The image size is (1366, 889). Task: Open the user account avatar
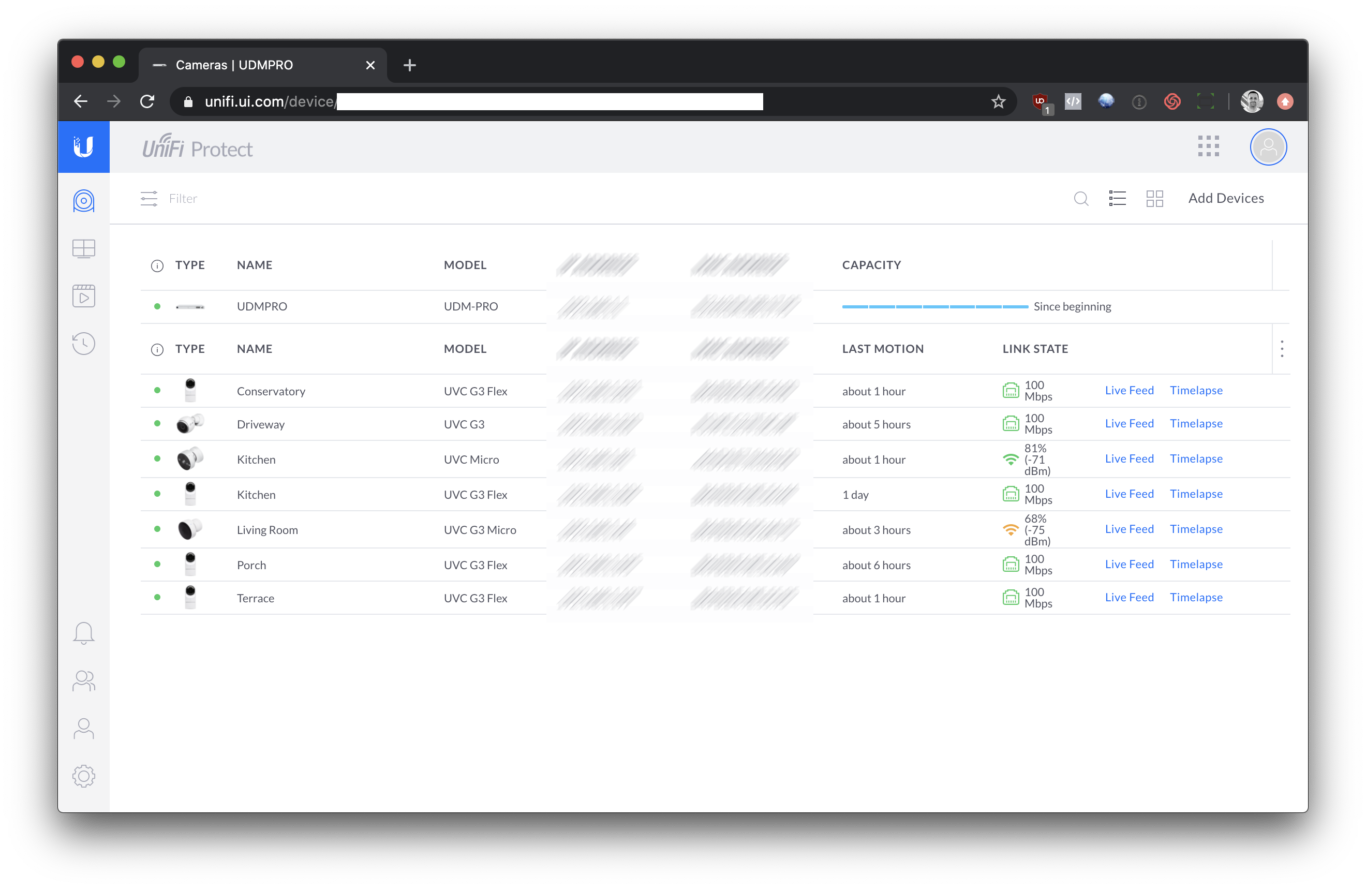tap(1268, 147)
